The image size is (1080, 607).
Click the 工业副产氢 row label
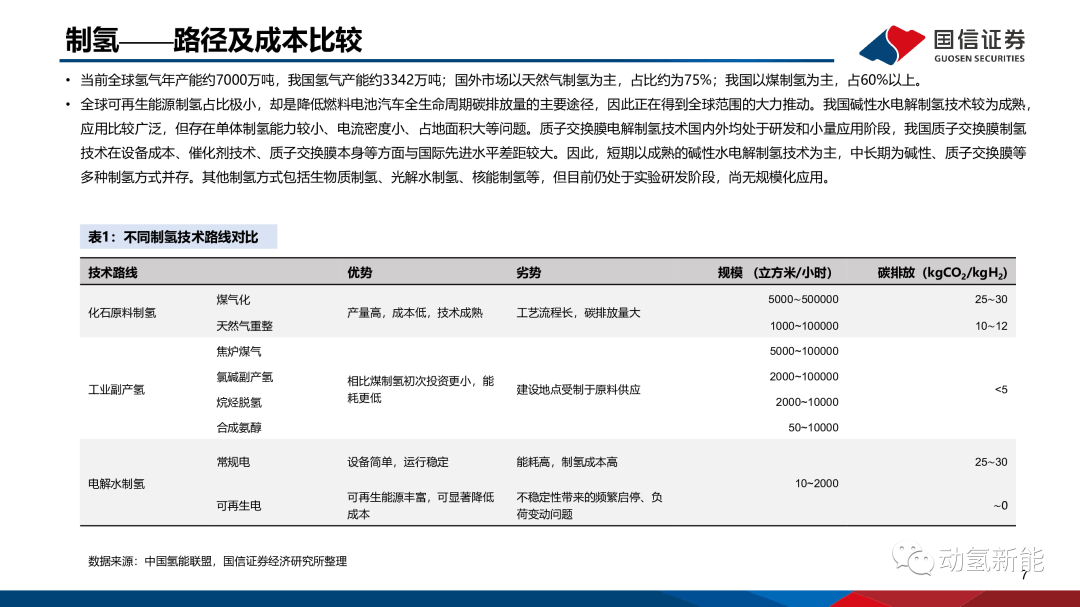pyautogui.click(x=116, y=390)
